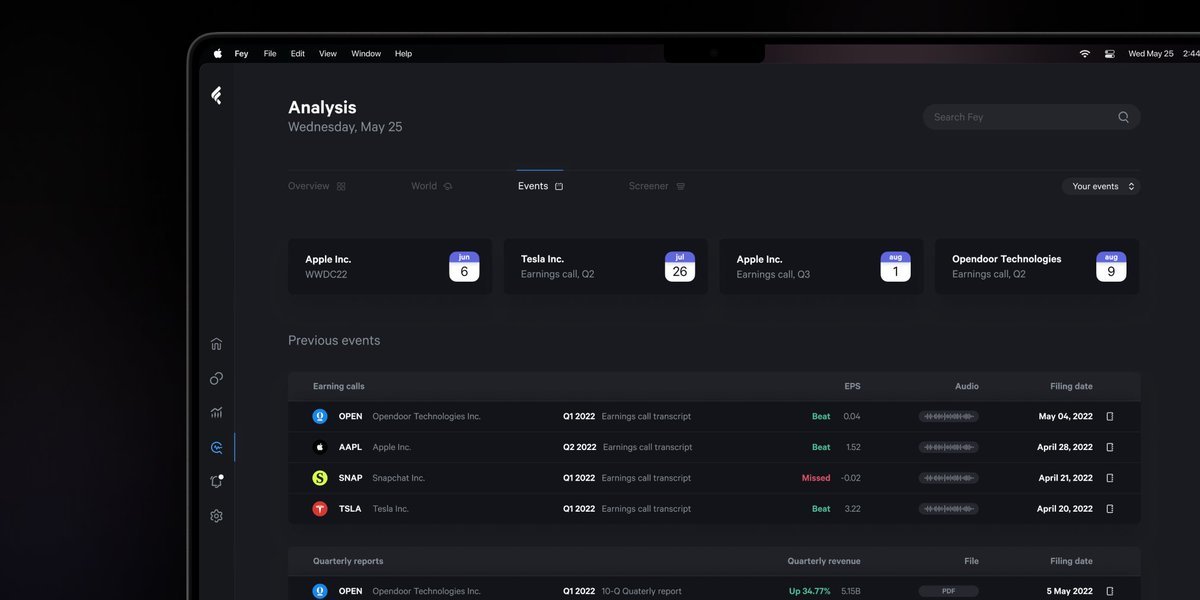Viewport: 1200px width, 600px height.
Task: Click the Missed EPS label for SNAP
Action: pyautogui.click(x=816, y=478)
